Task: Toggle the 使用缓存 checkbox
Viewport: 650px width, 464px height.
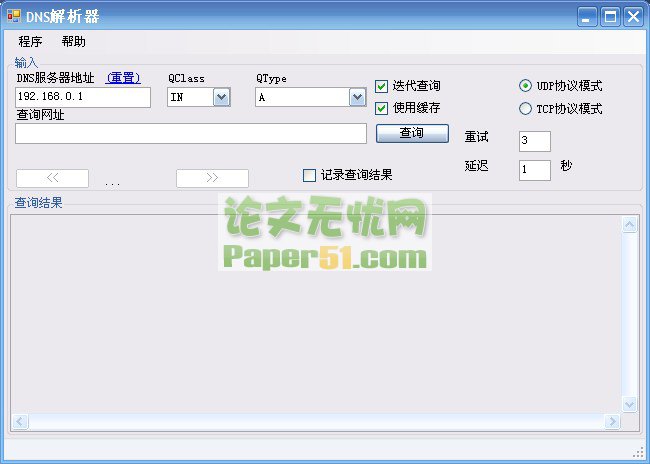Action: coord(381,108)
